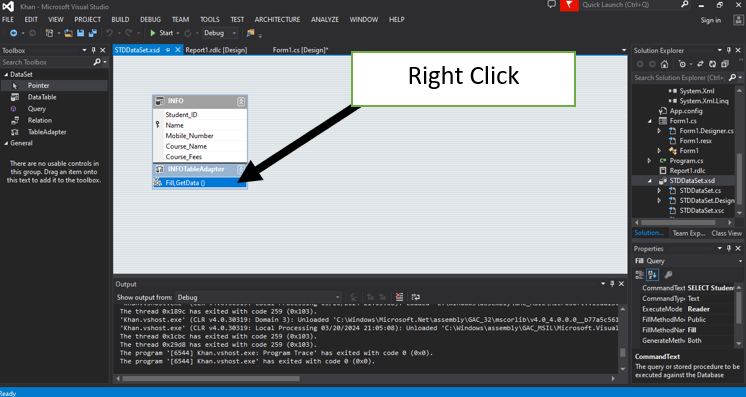Click the Find in Files toolbar icon

(x=250, y=33)
